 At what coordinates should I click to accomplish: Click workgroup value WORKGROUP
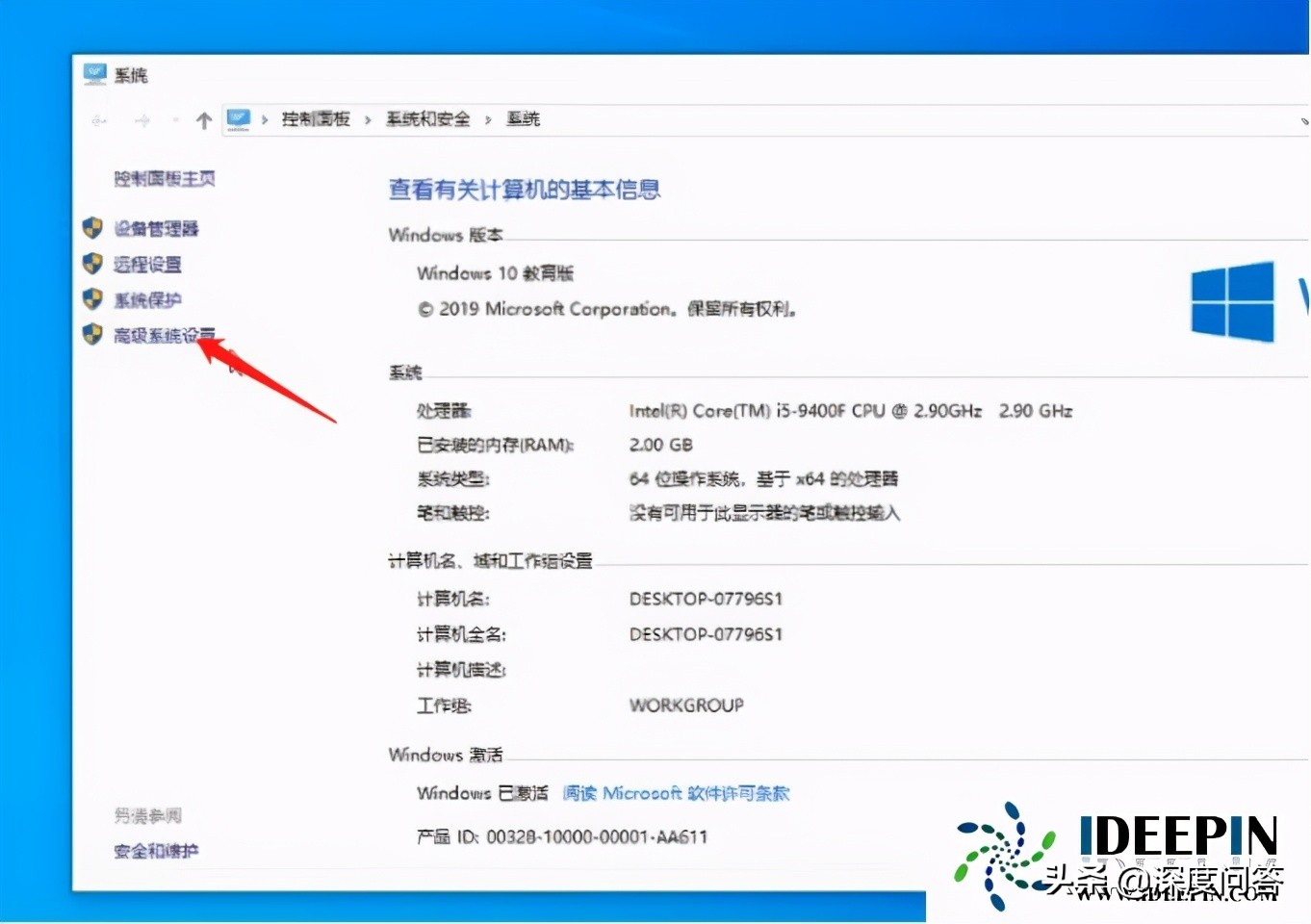pyautogui.click(x=686, y=706)
